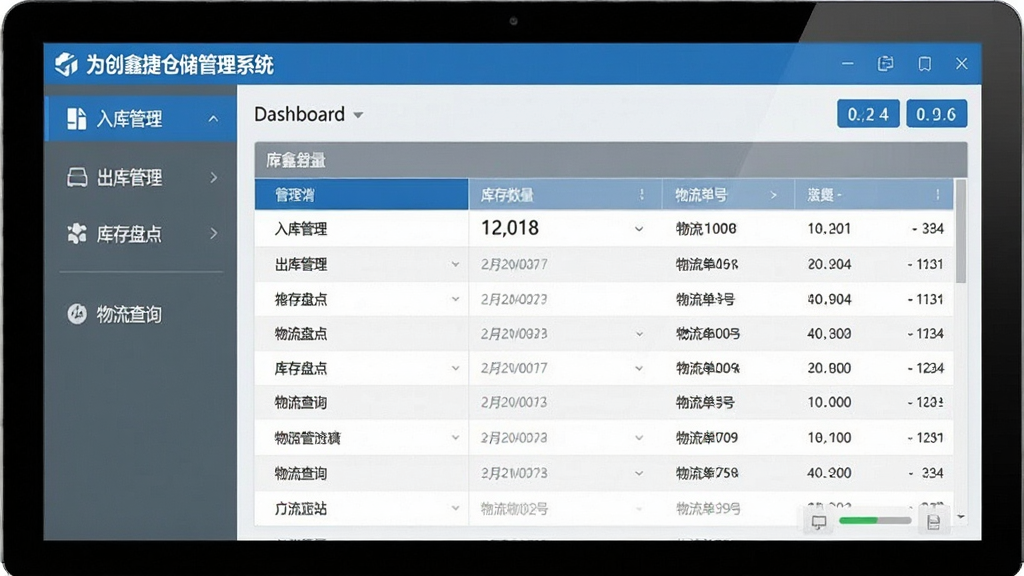The width and height of the screenshot is (1024, 576).
Task: Open the 库存数量 column options menu
Action: coord(642,195)
